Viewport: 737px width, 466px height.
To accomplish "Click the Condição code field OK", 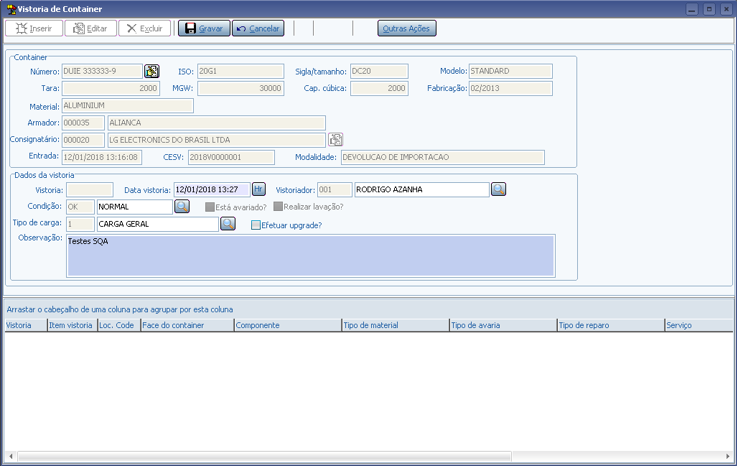I will (x=80, y=206).
